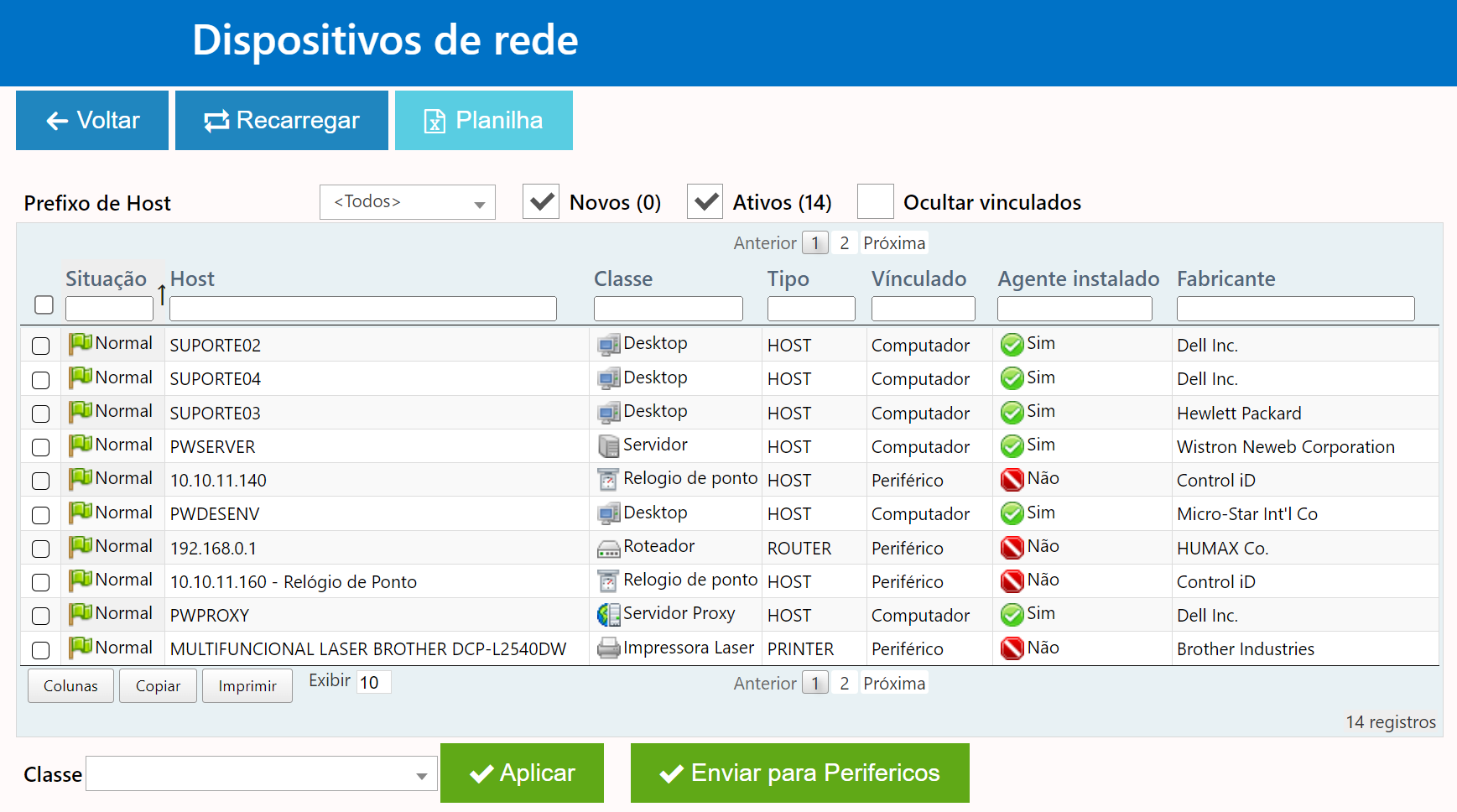1457x812 pixels.
Task: Sort table by Fabricante column header
Action: pos(1226,278)
